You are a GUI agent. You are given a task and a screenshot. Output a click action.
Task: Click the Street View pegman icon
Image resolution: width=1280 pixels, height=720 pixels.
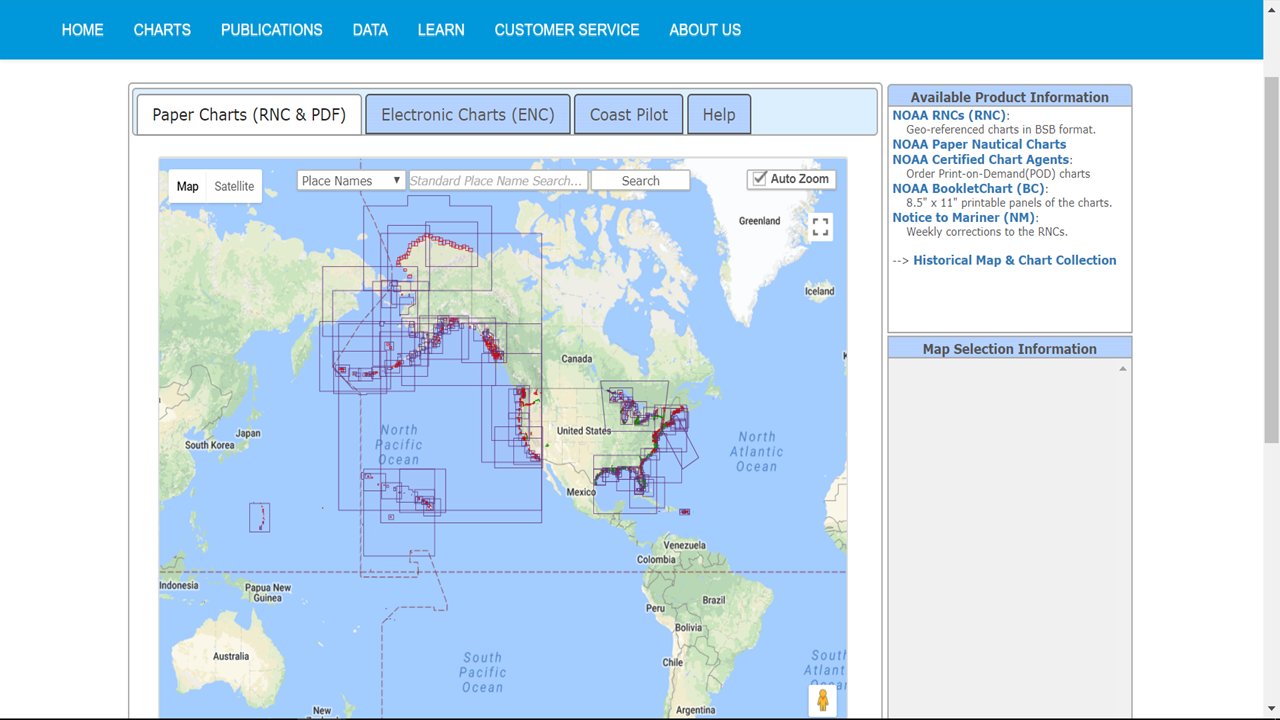click(822, 700)
